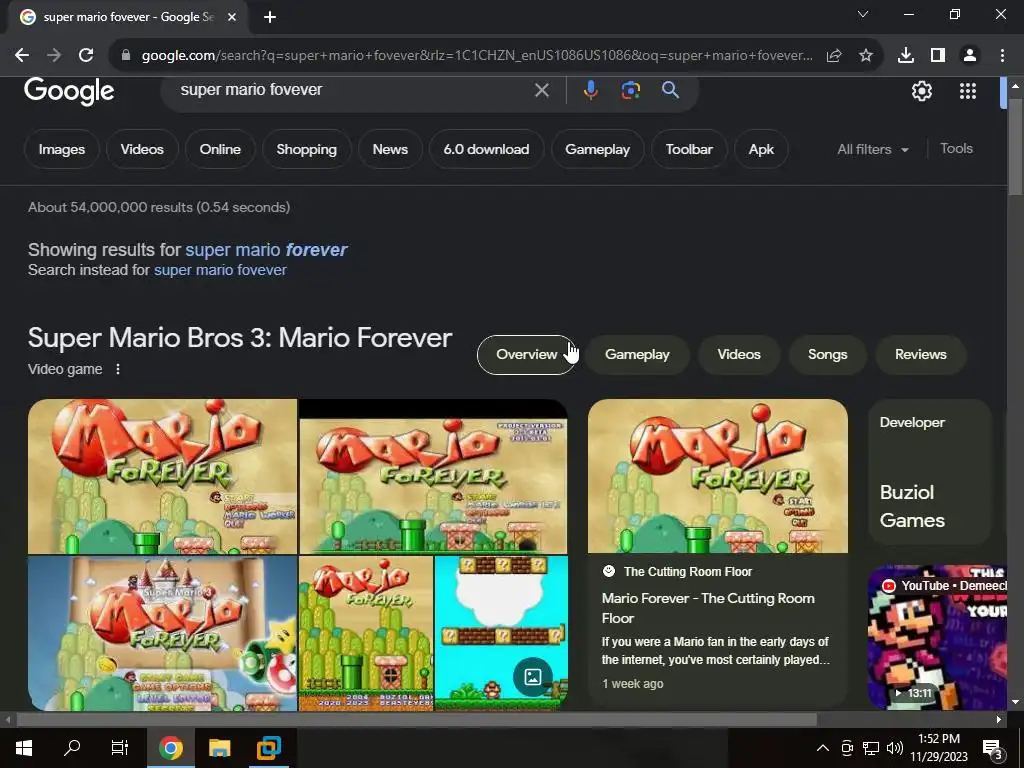The image size is (1024, 768).
Task: Select the Songs tab
Action: (x=827, y=354)
